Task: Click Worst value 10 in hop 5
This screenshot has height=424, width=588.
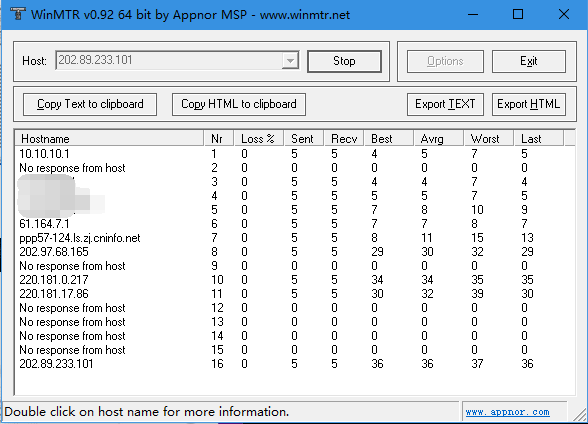Action: tap(477, 210)
